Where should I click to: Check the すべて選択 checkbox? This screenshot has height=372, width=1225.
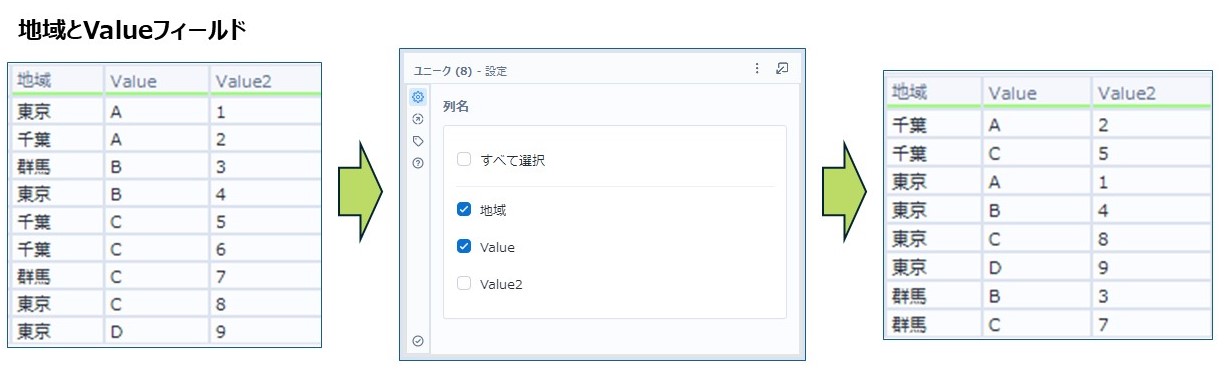[464, 159]
